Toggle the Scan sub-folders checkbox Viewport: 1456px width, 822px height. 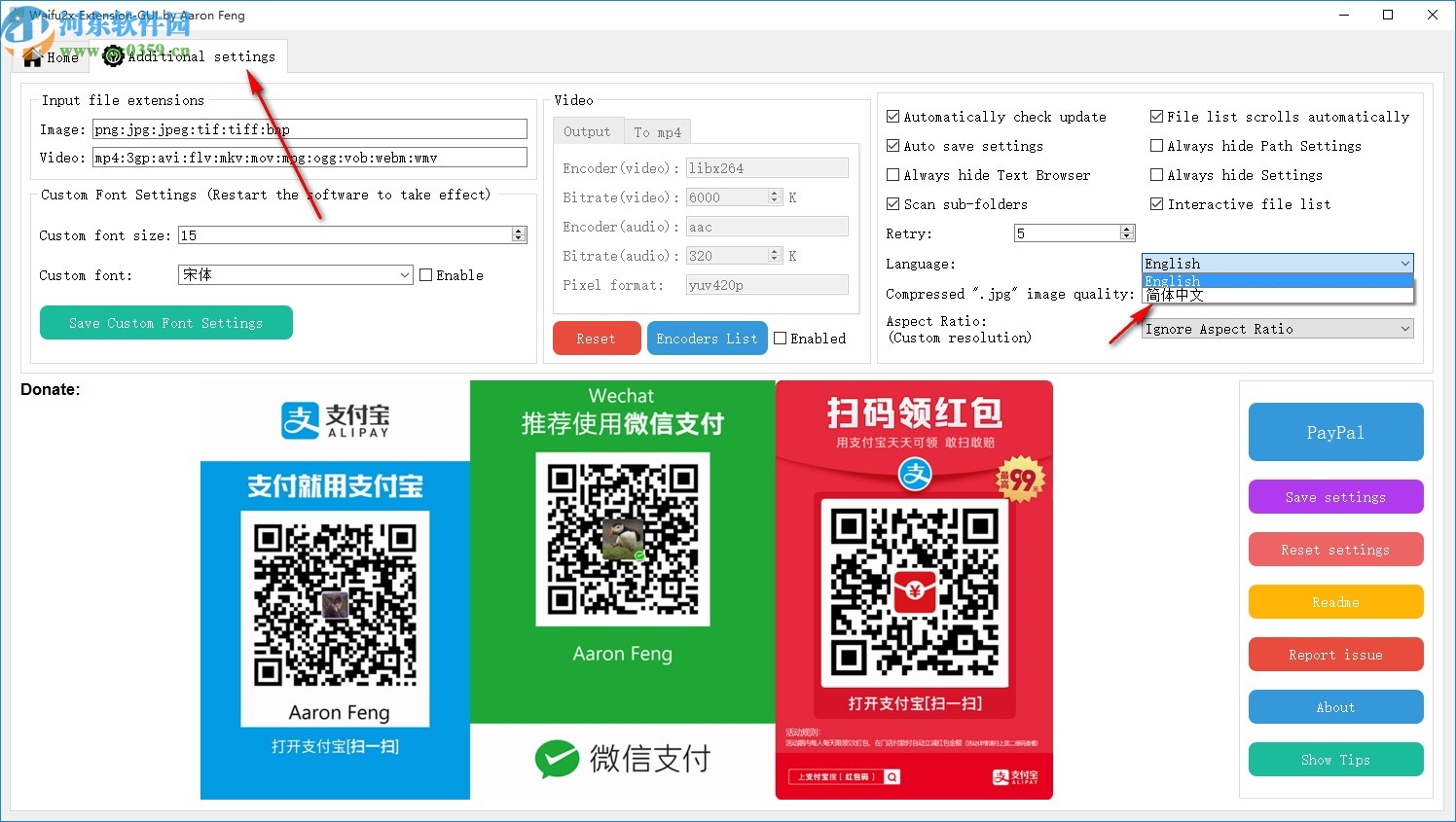click(x=893, y=204)
